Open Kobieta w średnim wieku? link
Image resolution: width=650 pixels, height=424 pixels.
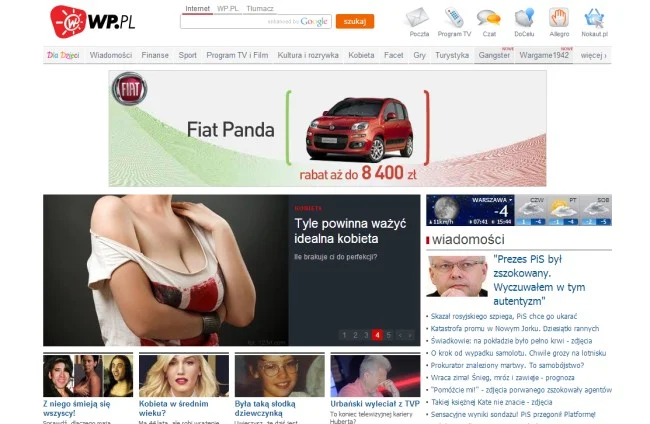tap(174, 408)
